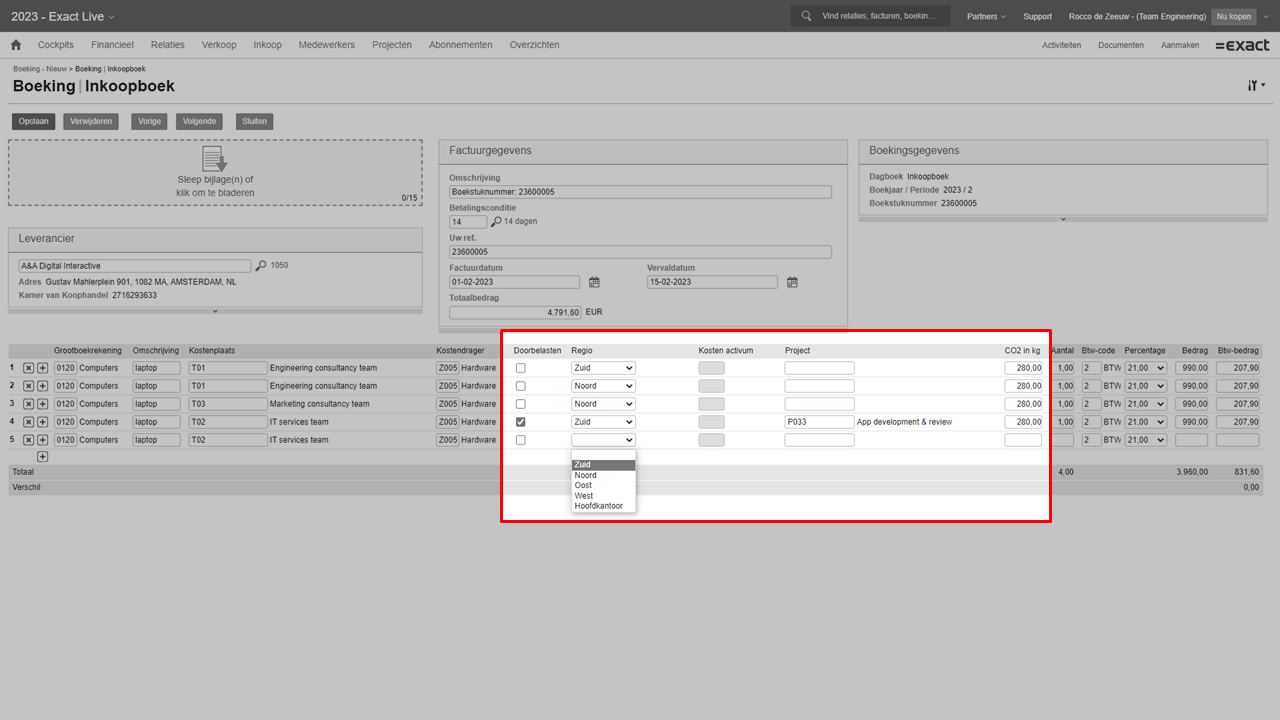Click the Sluiten button

tap(254, 121)
